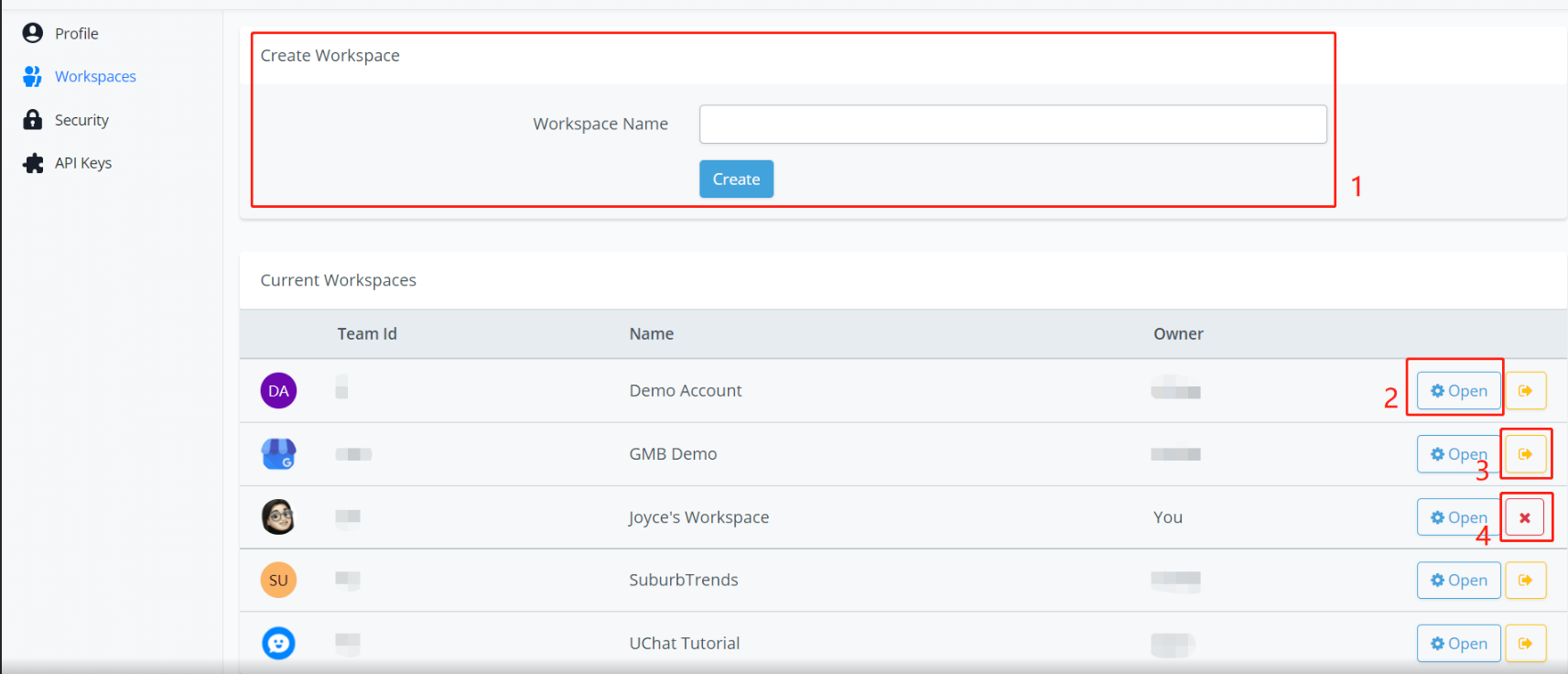Focus the Workspace Name input field
Image resolution: width=1568 pixels, height=674 pixels.
1012,125
